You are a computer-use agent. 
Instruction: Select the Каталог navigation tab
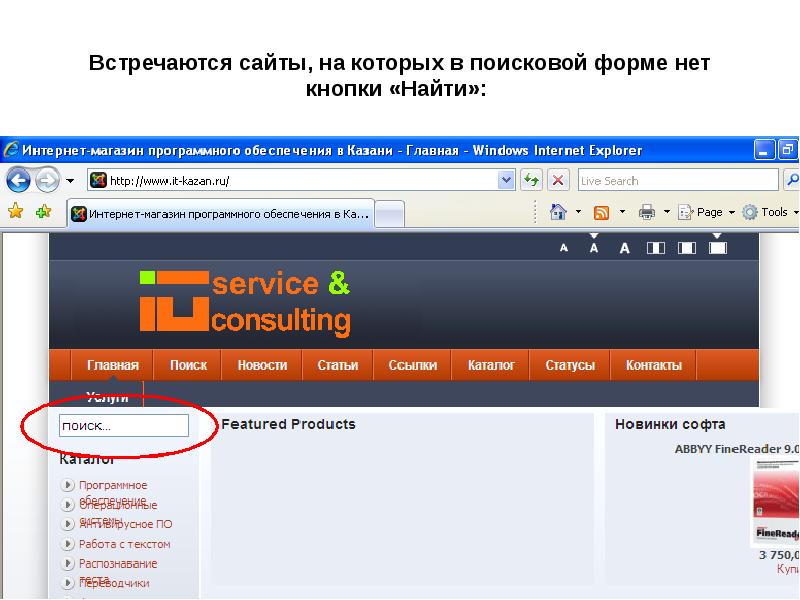point(491,365)
